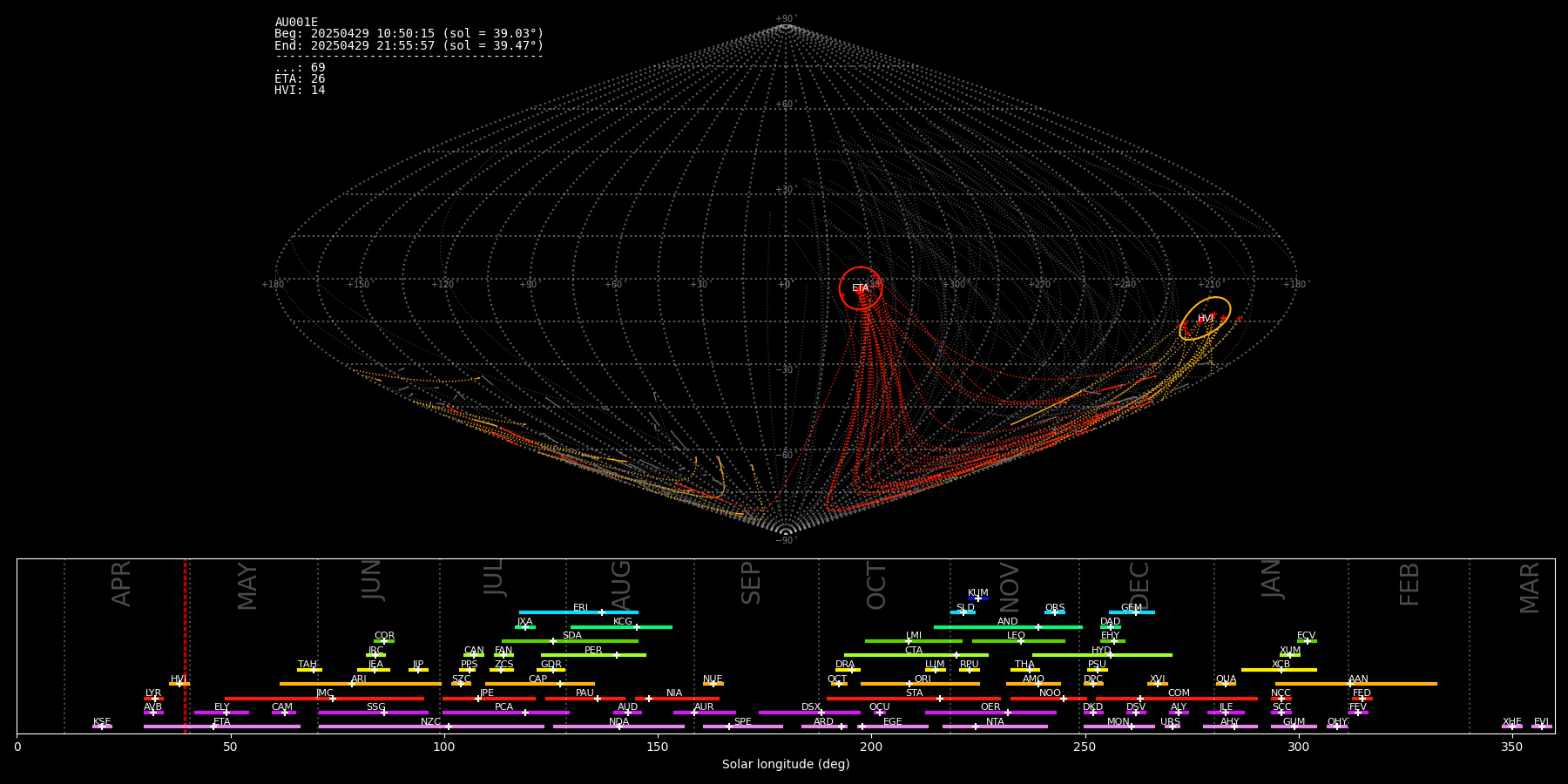Select the XHE shower bar
Screen dimensions: 1568x784
point(1512,727)
